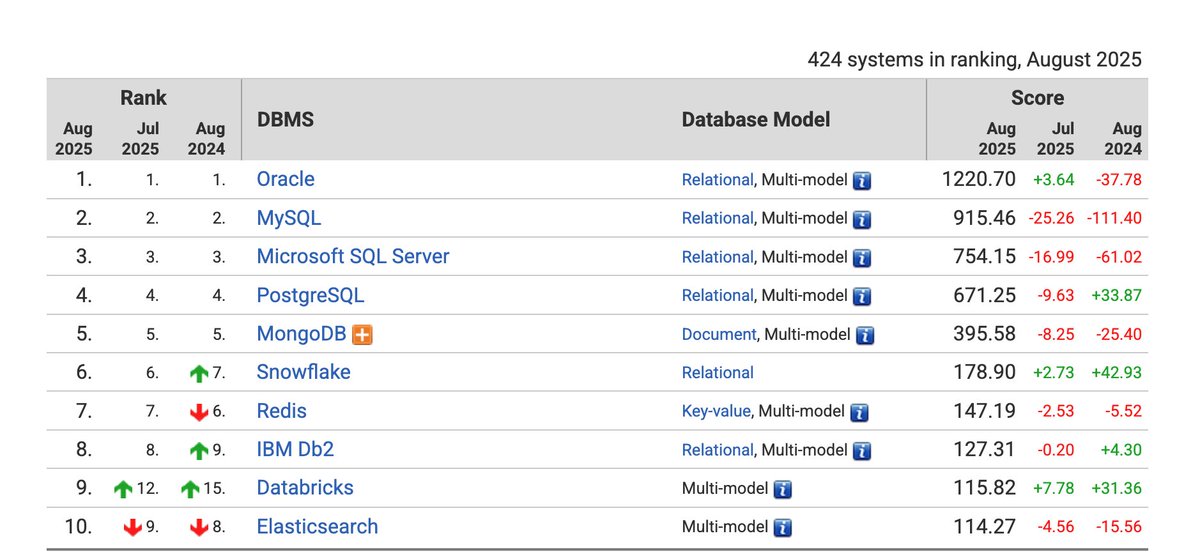Click the info icon in Microsoft SQL Server's row
Screen dimensions: 1200x552
[862, 258]
